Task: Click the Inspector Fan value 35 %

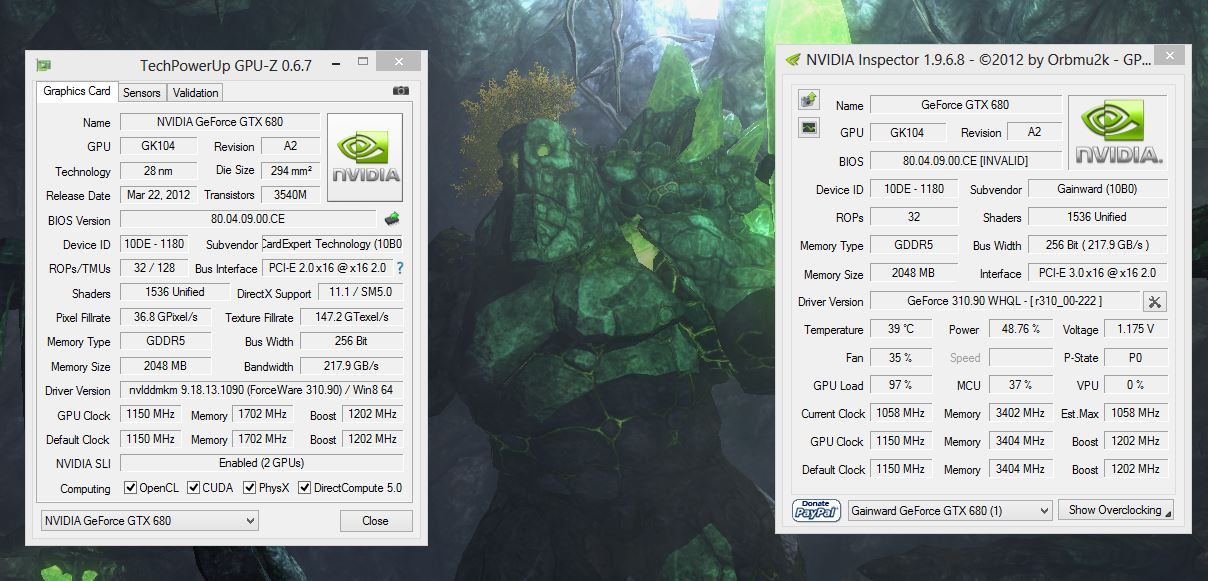Action: click(902, 357)
